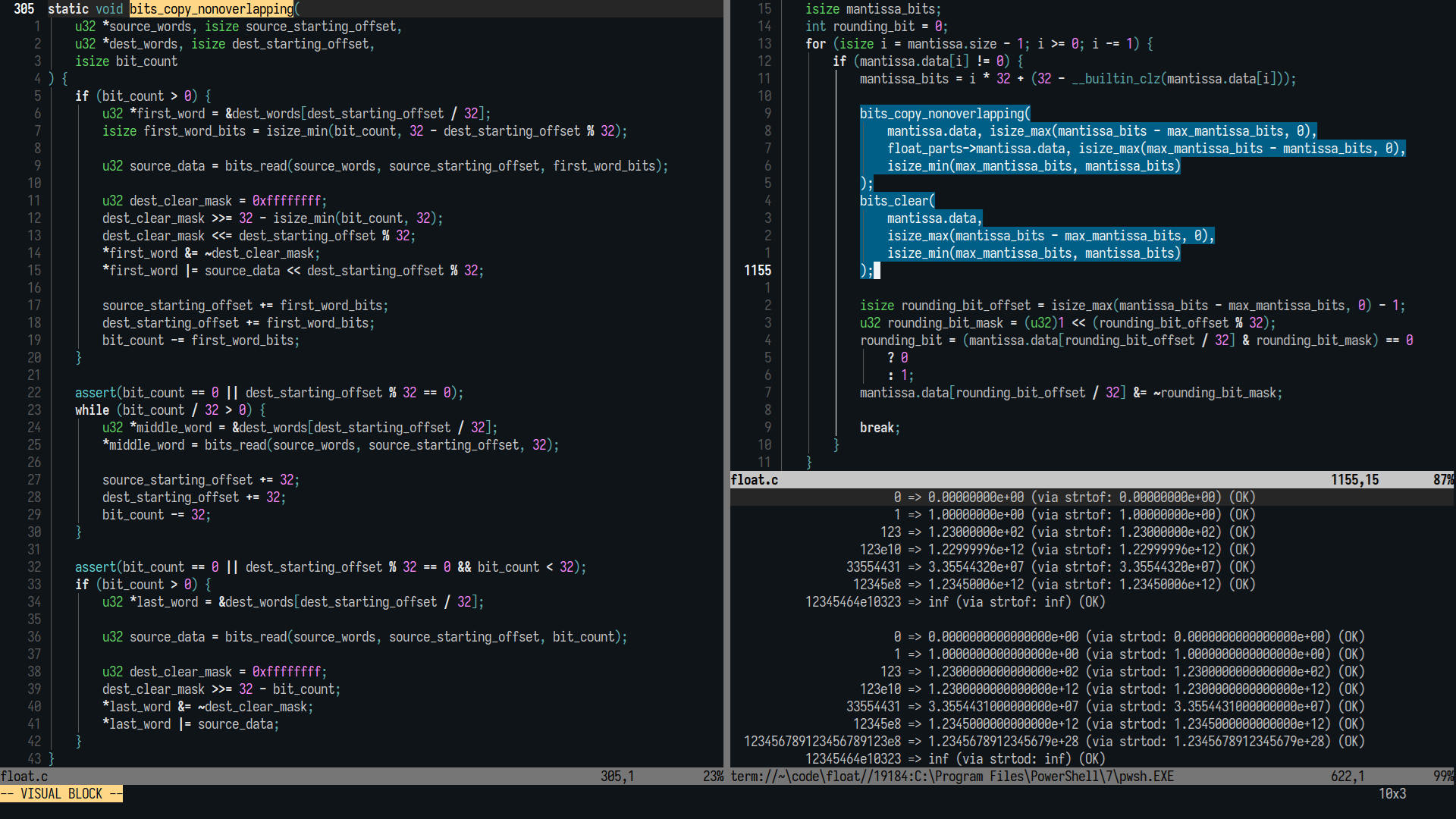Click the first assert line in the left pane
The width and height of the screenshot is (1456, 819).
coord(268,393)
